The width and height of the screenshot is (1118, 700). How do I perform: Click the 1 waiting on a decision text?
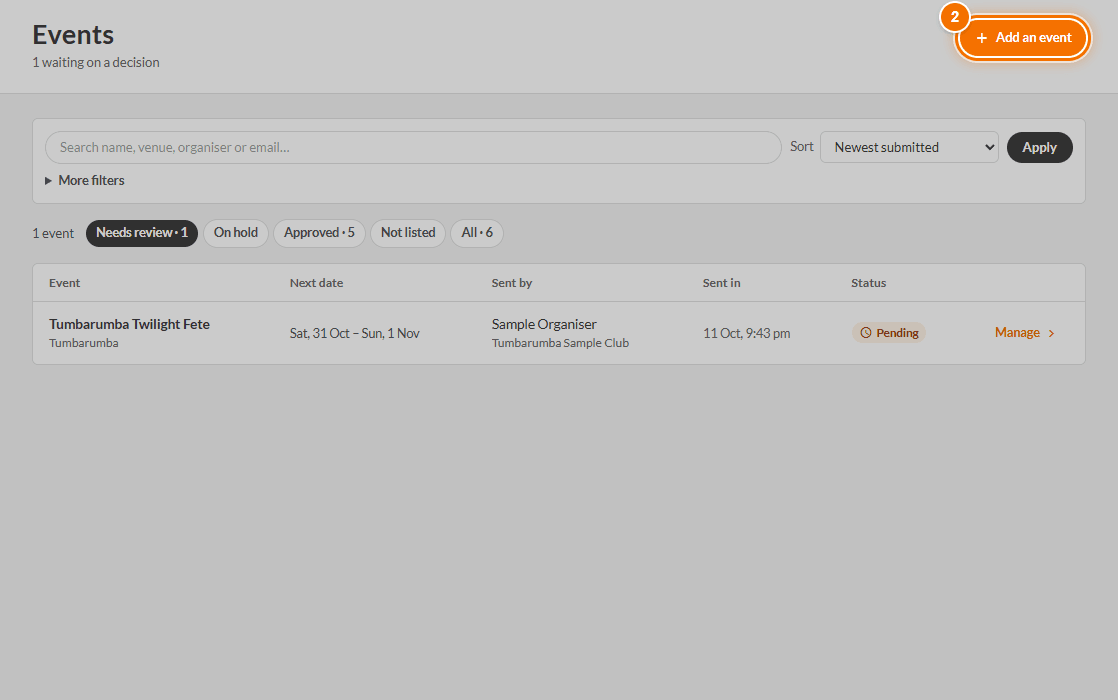[x=96, y=63]
